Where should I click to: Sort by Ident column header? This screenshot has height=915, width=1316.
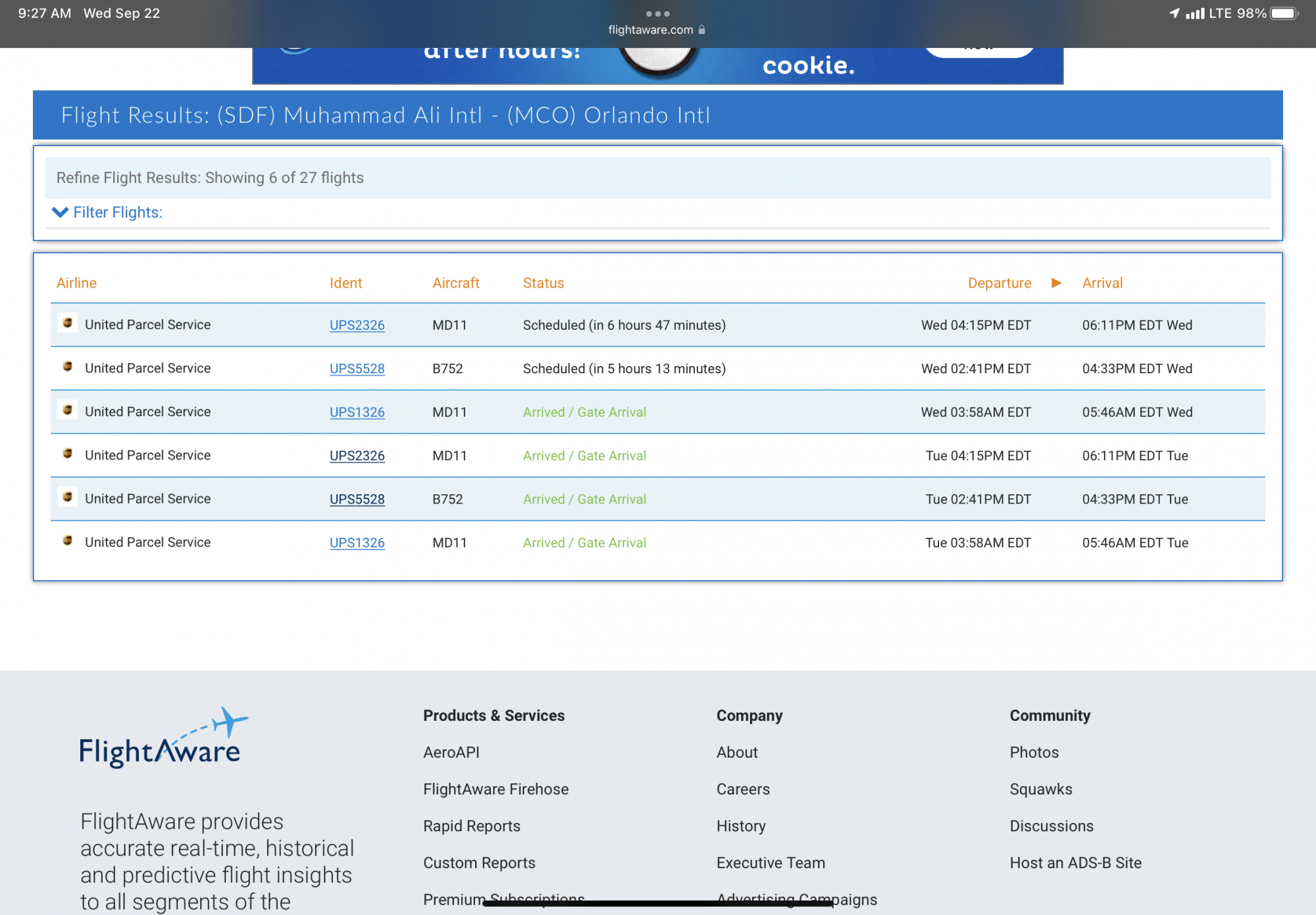(x=346, y=283)
